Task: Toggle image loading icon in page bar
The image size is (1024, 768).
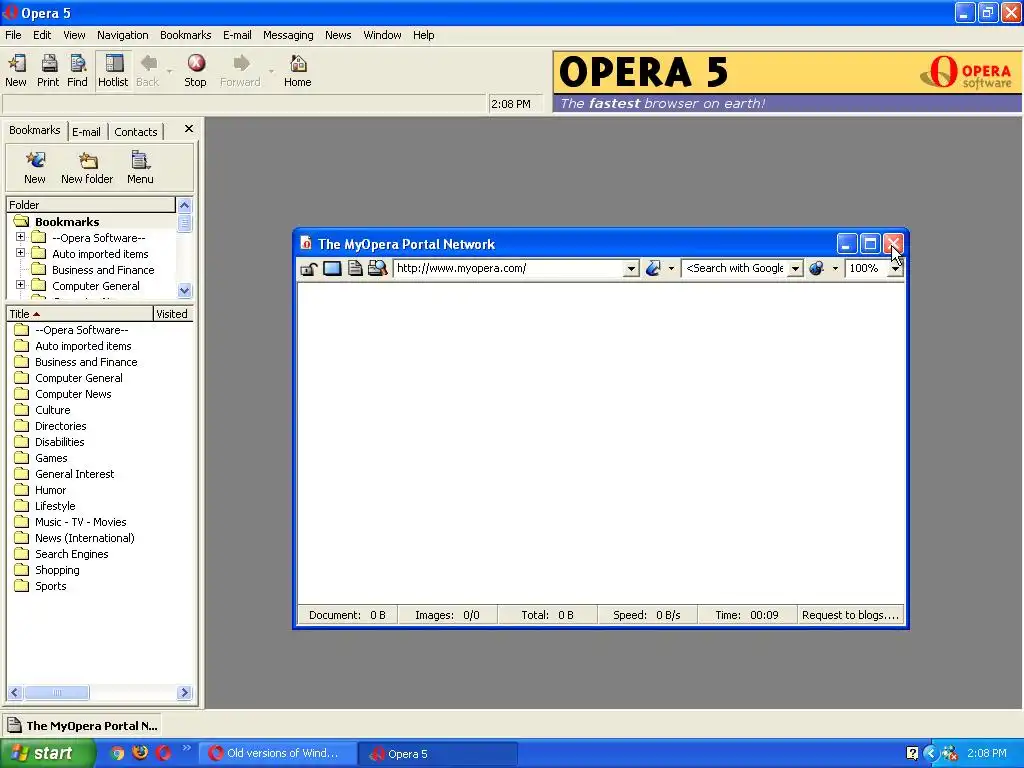Action: (332, 268)
